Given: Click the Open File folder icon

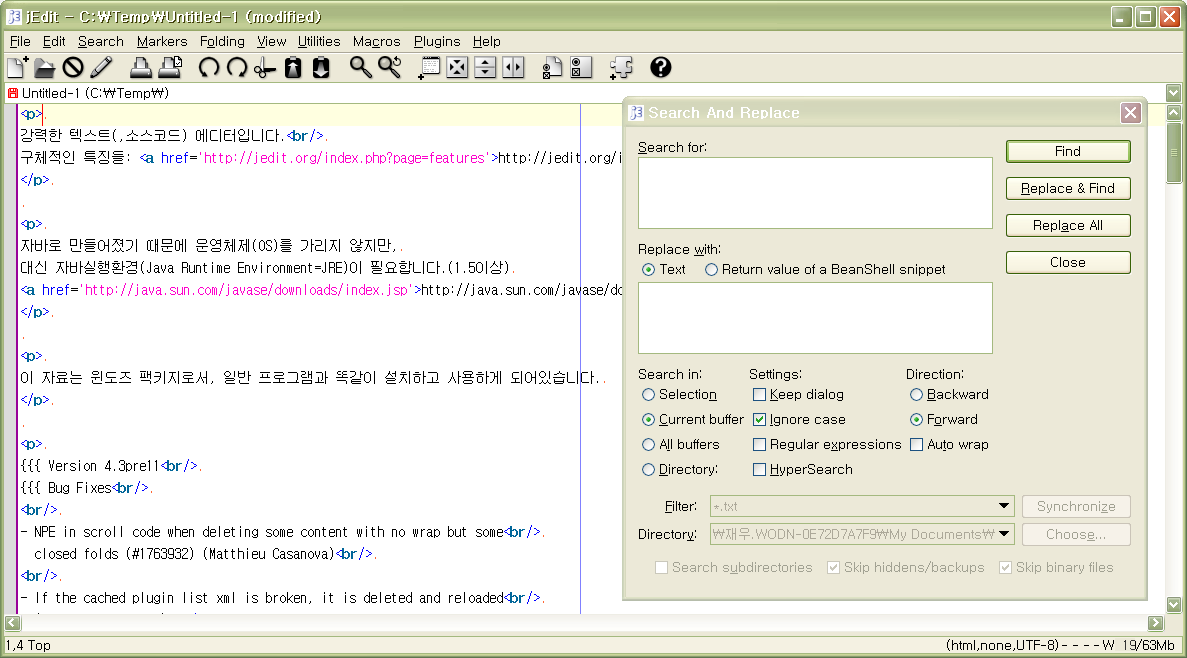Looking at the screenshot, I should (45, 67).
